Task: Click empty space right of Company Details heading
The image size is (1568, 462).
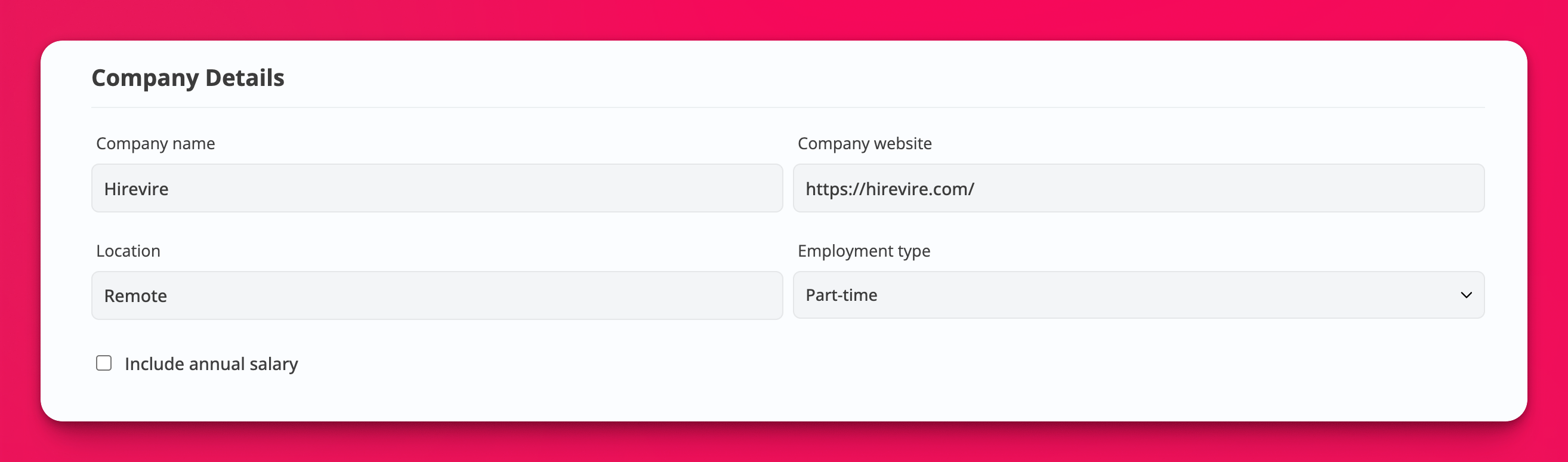Action: 852,78
